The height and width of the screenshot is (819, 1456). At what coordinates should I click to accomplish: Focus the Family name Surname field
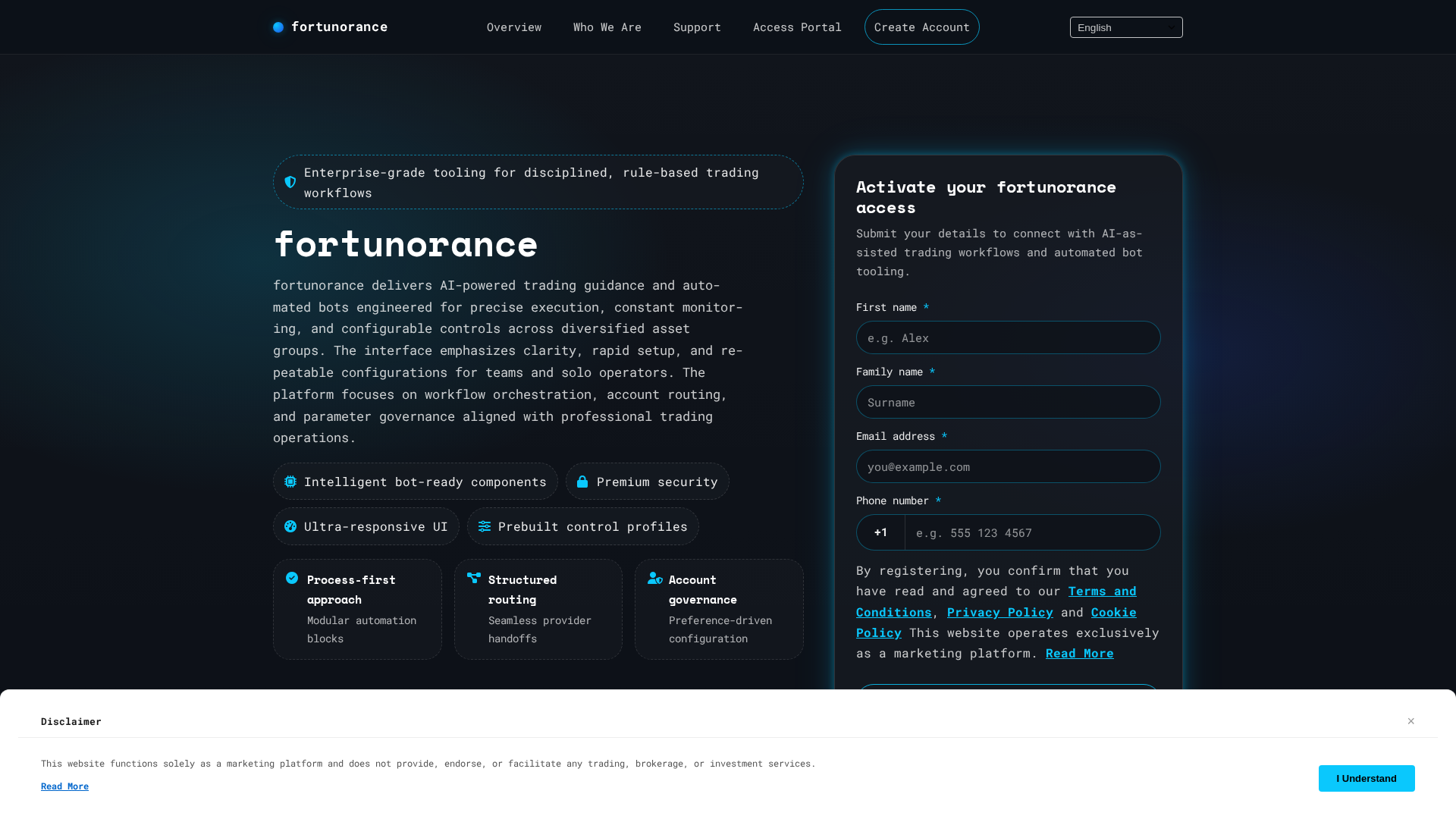tap(1009, 402)
